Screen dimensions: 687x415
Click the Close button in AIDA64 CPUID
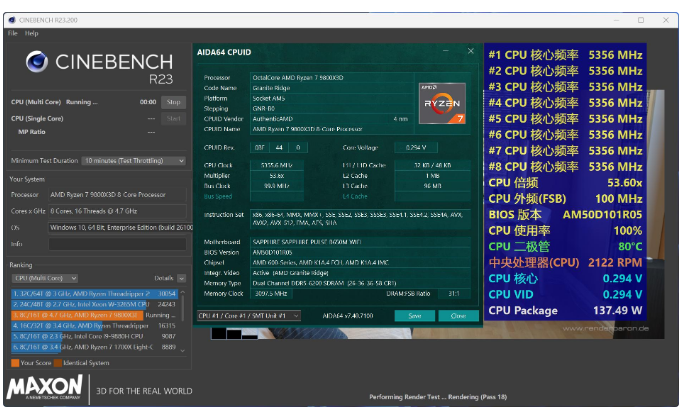coord(458,315)
